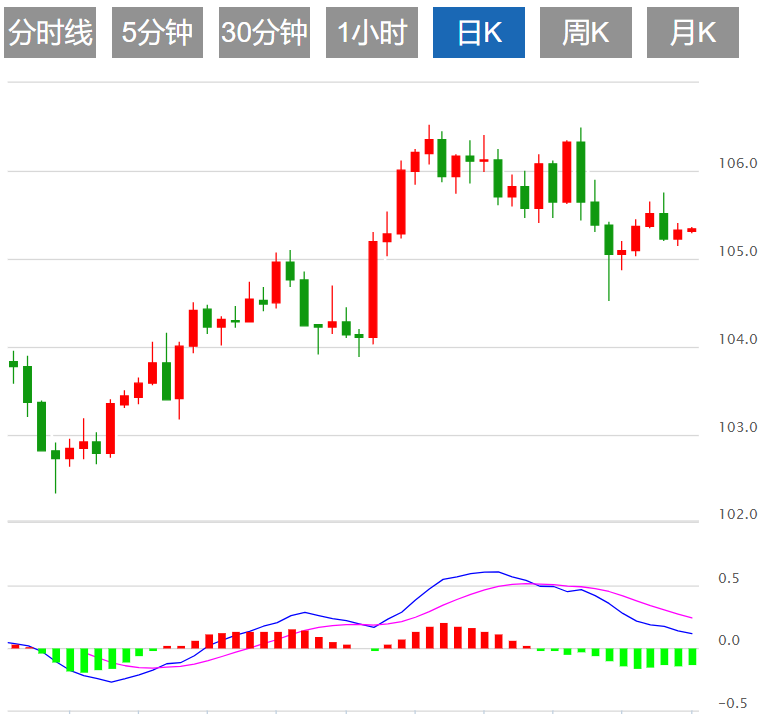Show the 周K weekly candlestick chart
The height and width of the screenshot is (714, 770).
pos(586,32)
